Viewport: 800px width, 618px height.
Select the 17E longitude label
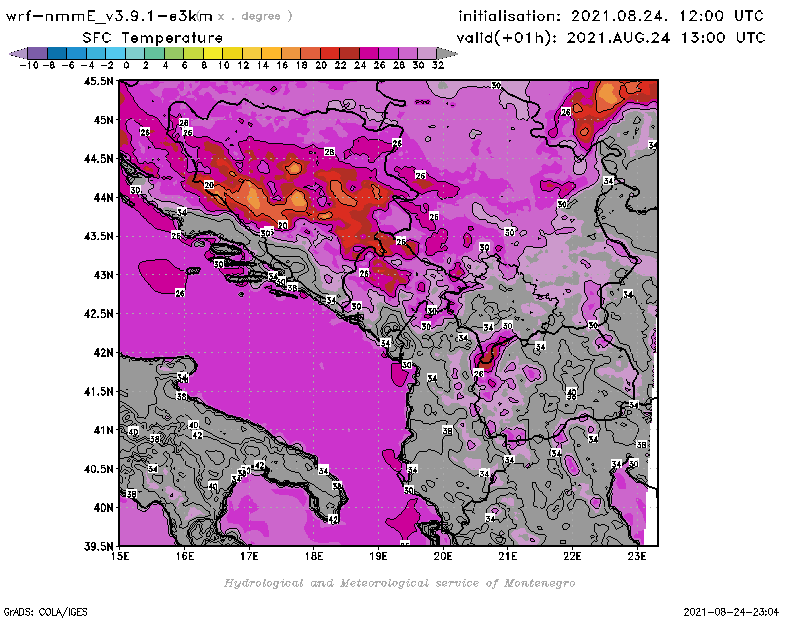pyautogui.click(x=249, y=556)
